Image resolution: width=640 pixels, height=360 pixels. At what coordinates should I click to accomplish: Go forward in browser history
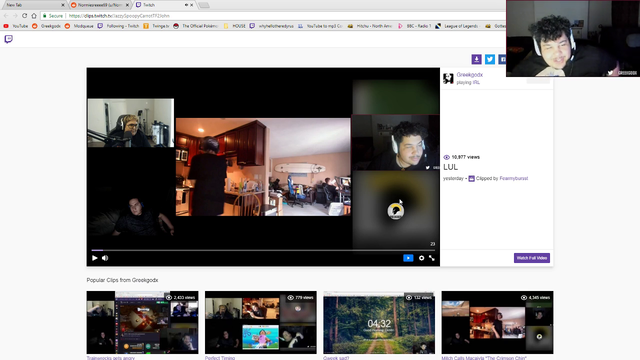tap(15, 16)
